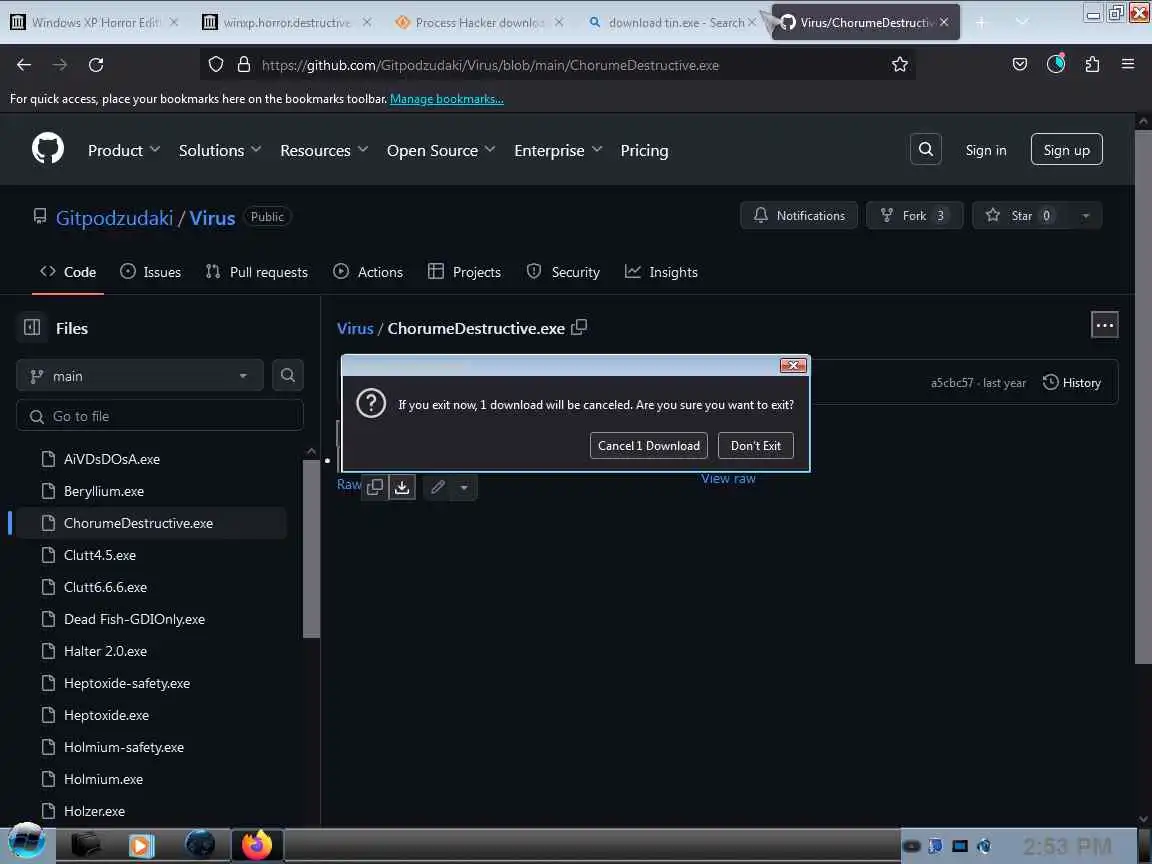Open the Firefox icon in the taskbar
This screenshot has width=1152, height=864.
[256, 845]
